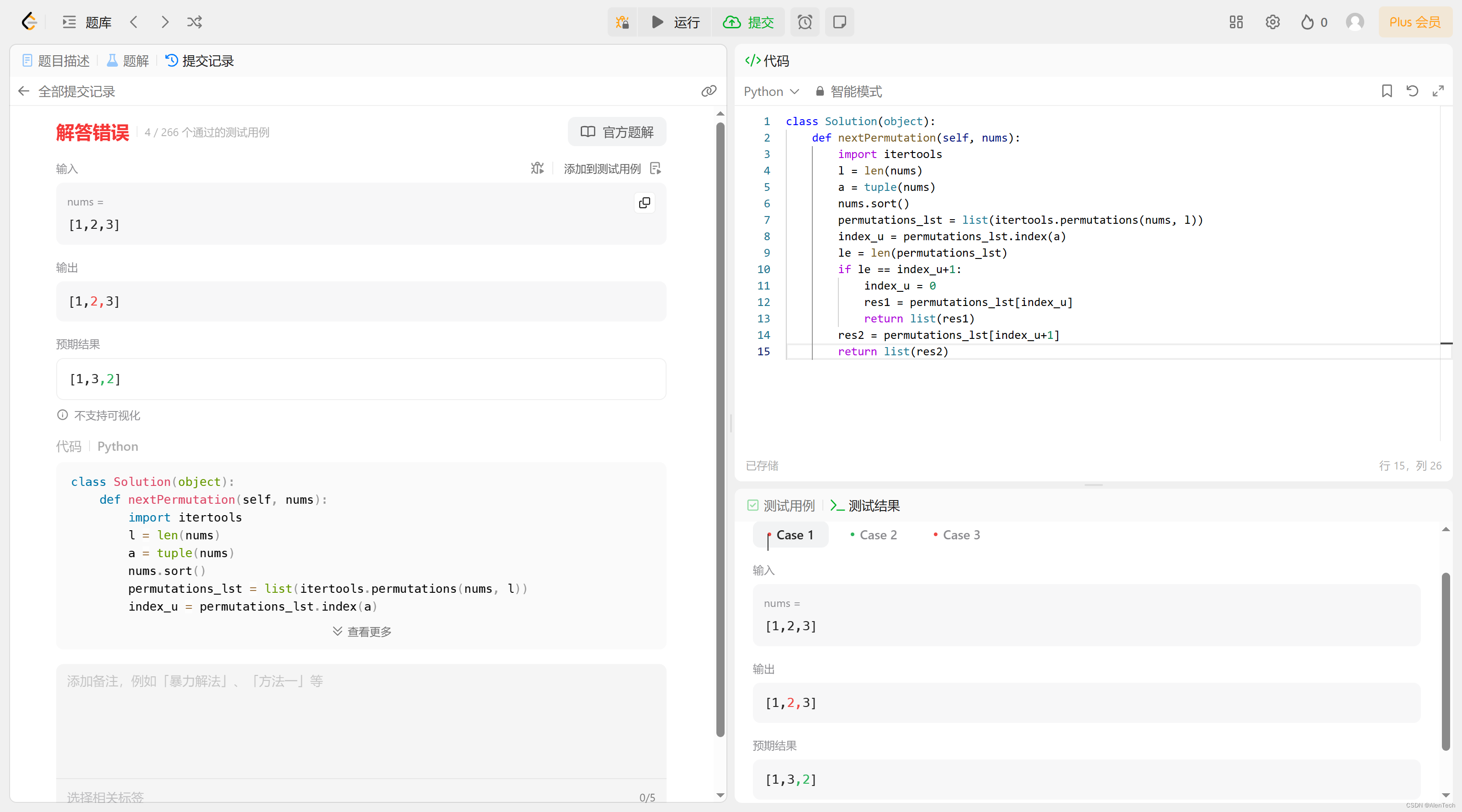Click the test result panel scrollbar
This screenshot has height=812, width=1462.
click(x=1446, y=661)
